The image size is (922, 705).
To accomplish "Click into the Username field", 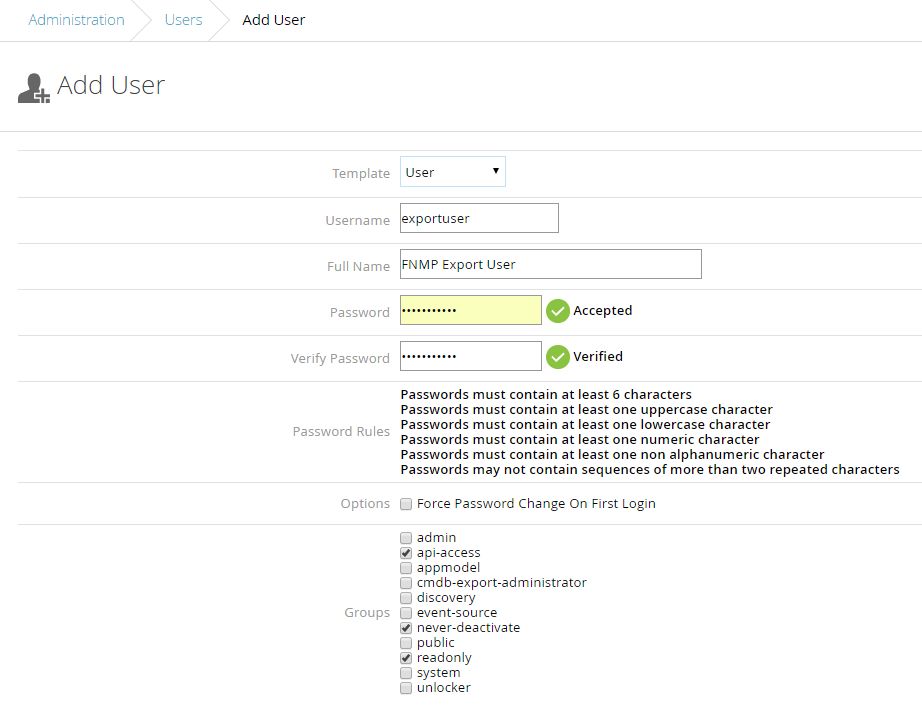I will [479, 218].
